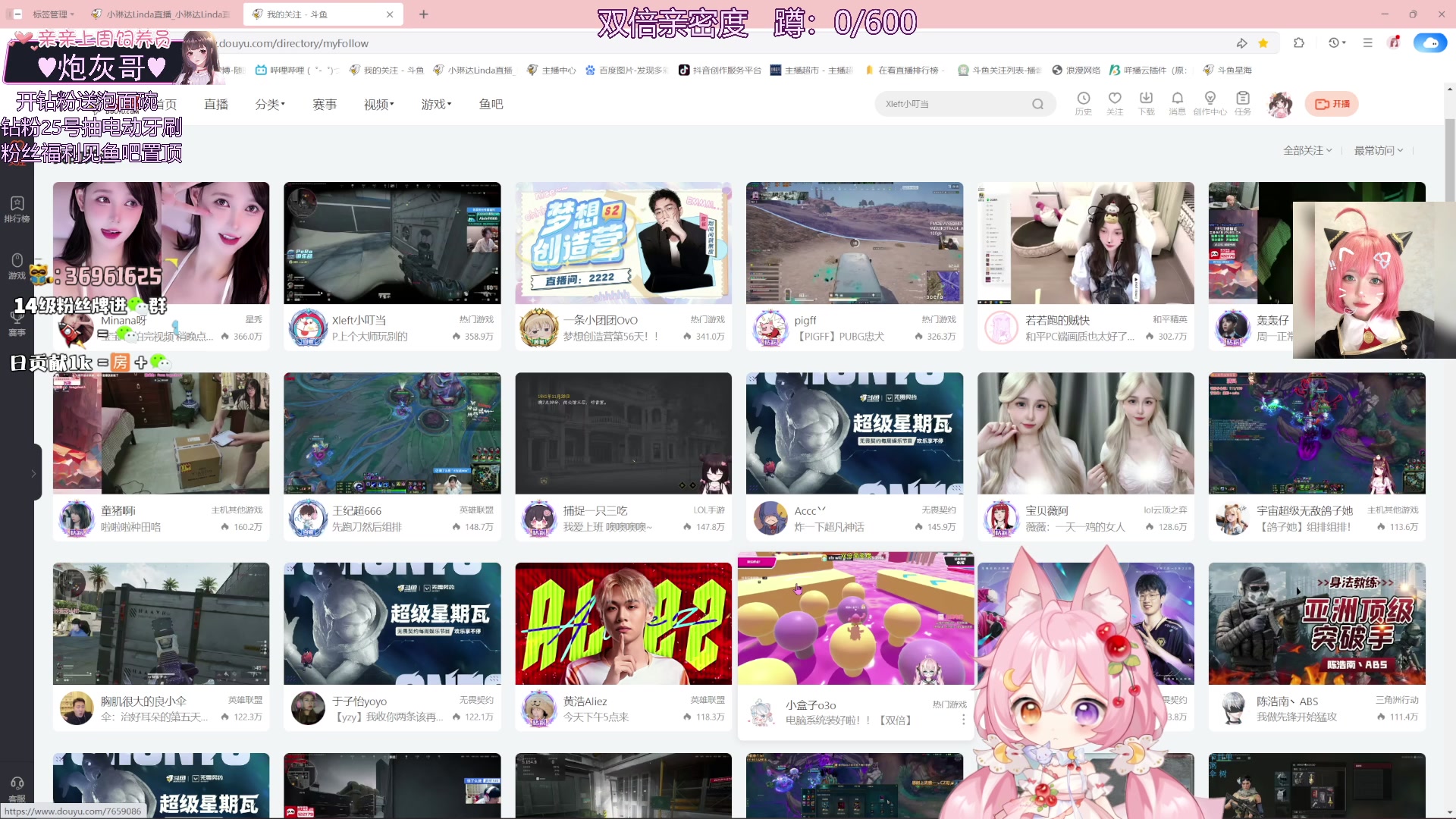Open streamer name 一条小团团OvO
The image size is (1456, 819).
600,320
